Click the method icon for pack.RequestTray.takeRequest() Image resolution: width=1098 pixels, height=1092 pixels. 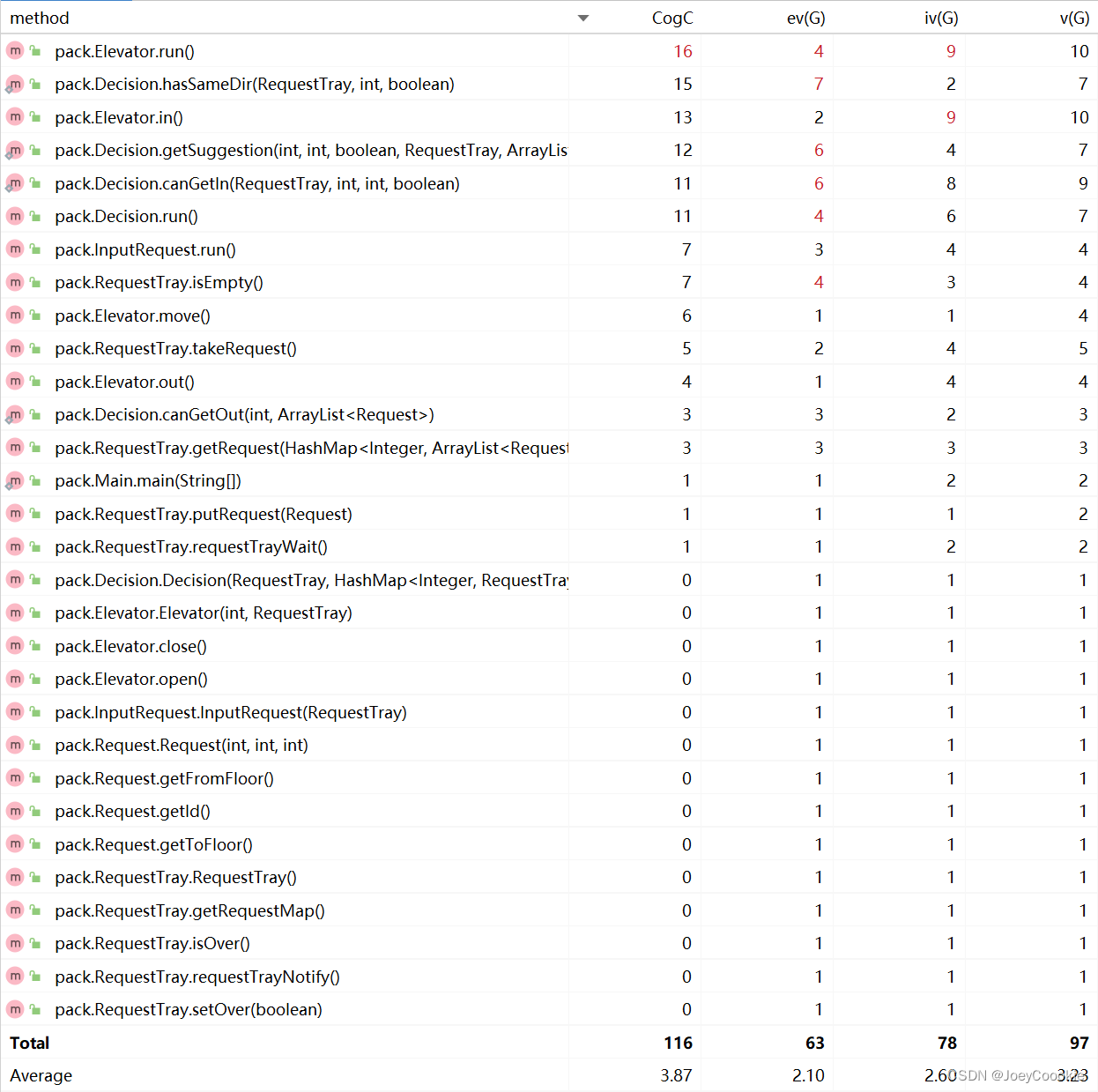point(15,349)
